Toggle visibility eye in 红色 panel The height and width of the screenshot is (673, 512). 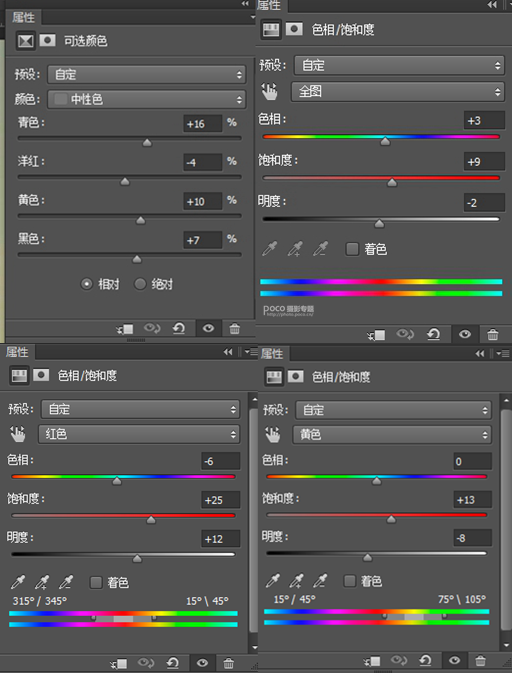(x=202, y=663)
